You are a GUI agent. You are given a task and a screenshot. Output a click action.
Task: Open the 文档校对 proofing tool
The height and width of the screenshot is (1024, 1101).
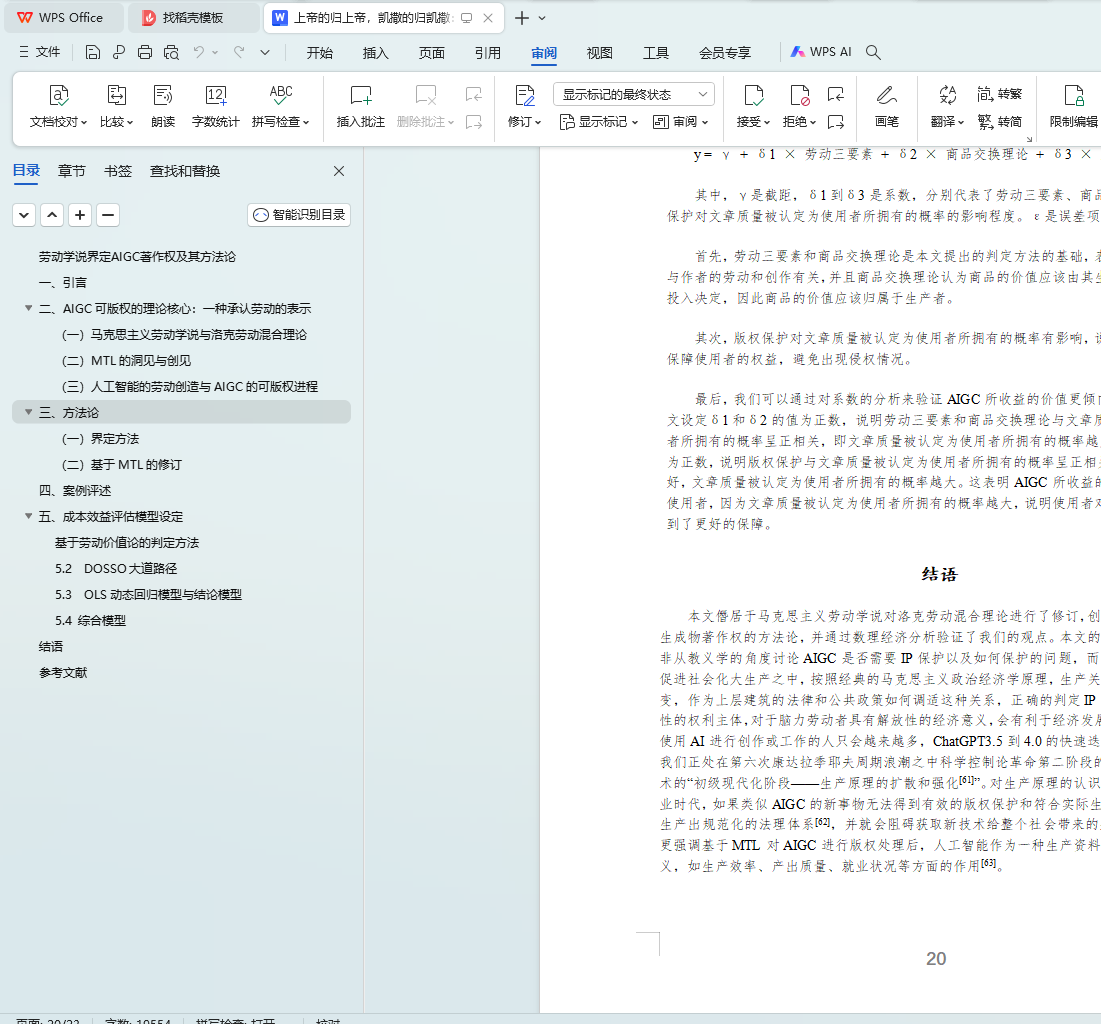point(58,106)
